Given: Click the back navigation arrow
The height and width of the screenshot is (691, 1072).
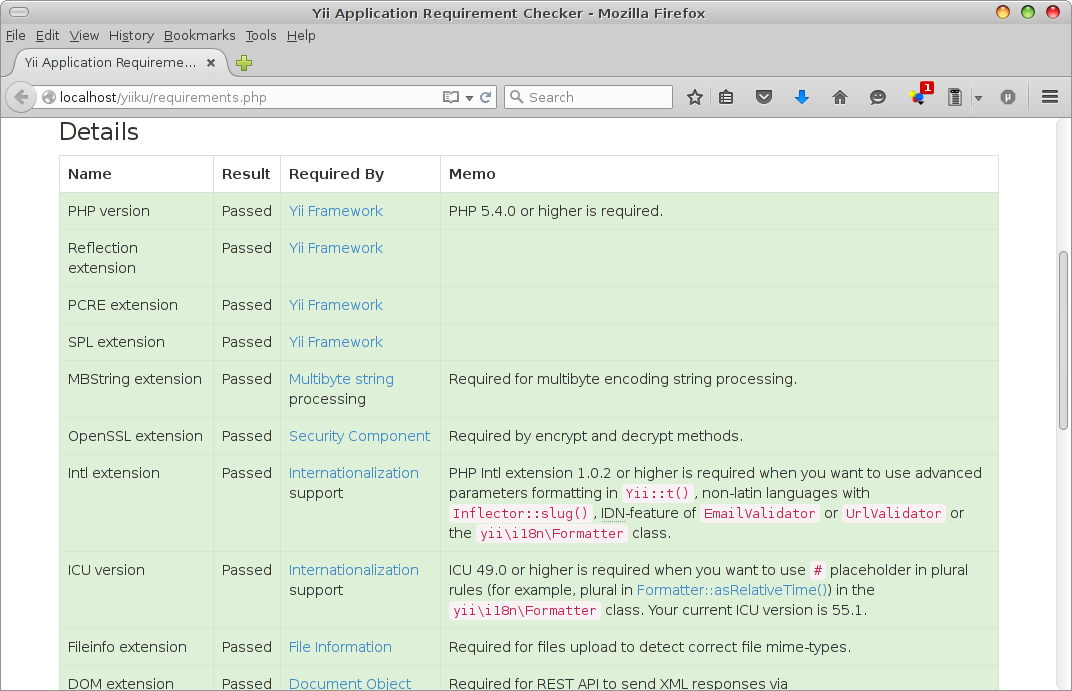Looking at the screenshot, I should (21, 97).
